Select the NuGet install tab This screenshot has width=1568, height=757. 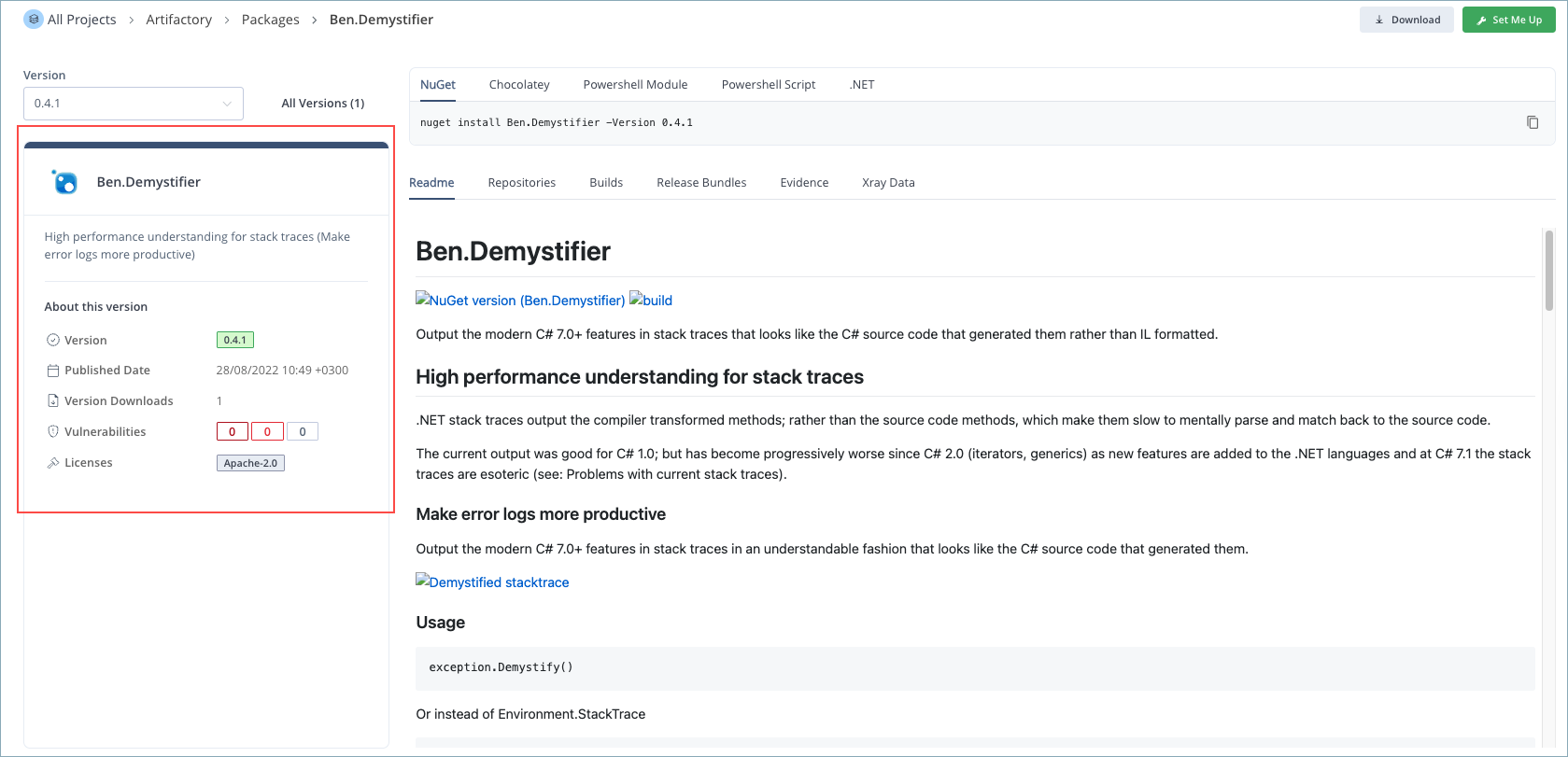tap(438, 84)
